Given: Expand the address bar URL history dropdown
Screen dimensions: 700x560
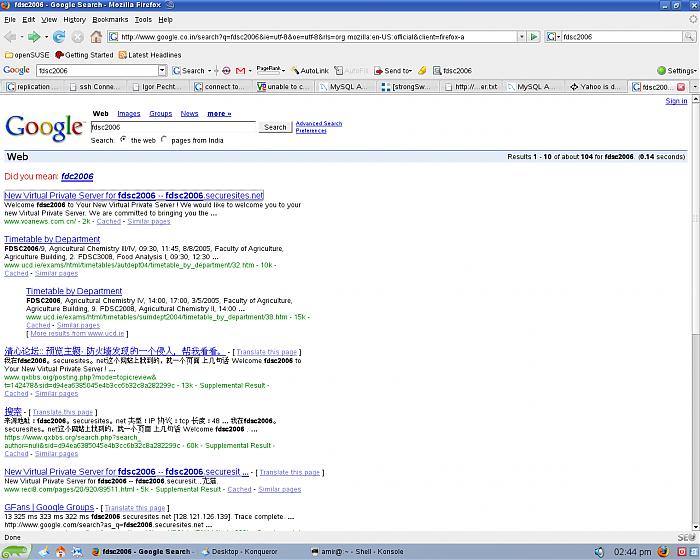Looking at the screenshot, I should tap(521, 37).
